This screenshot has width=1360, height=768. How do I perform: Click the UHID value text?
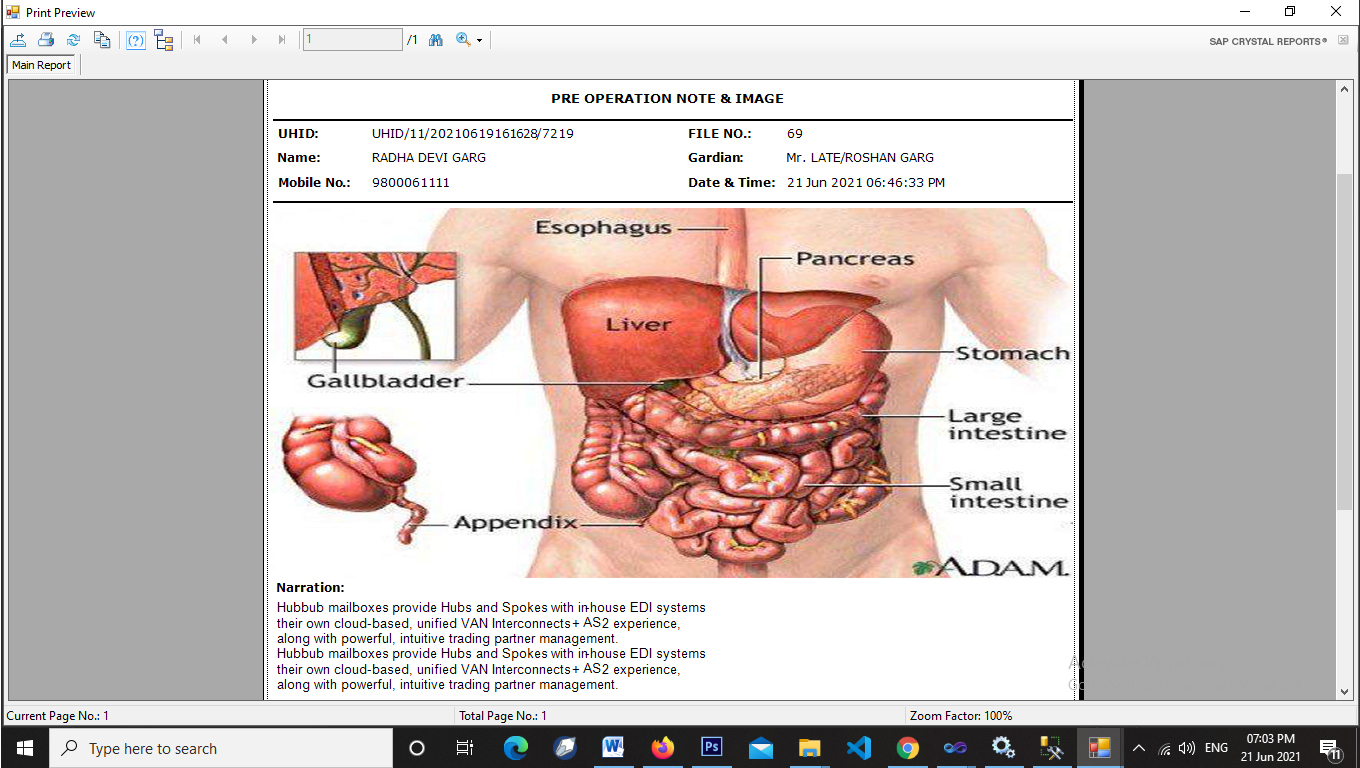click(x=472, y=133)
